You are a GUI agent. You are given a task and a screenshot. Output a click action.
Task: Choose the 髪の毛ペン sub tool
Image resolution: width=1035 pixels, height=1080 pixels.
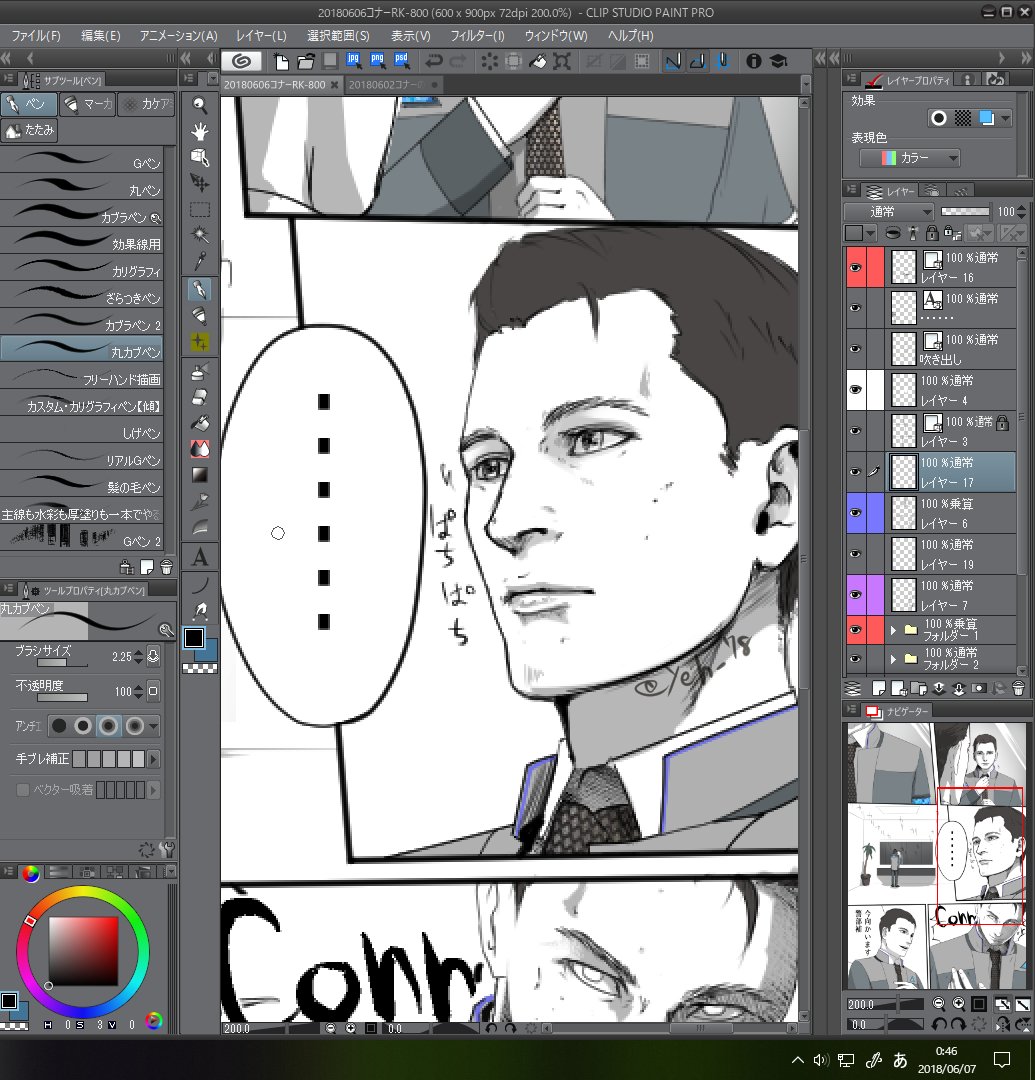pos(82,484)
